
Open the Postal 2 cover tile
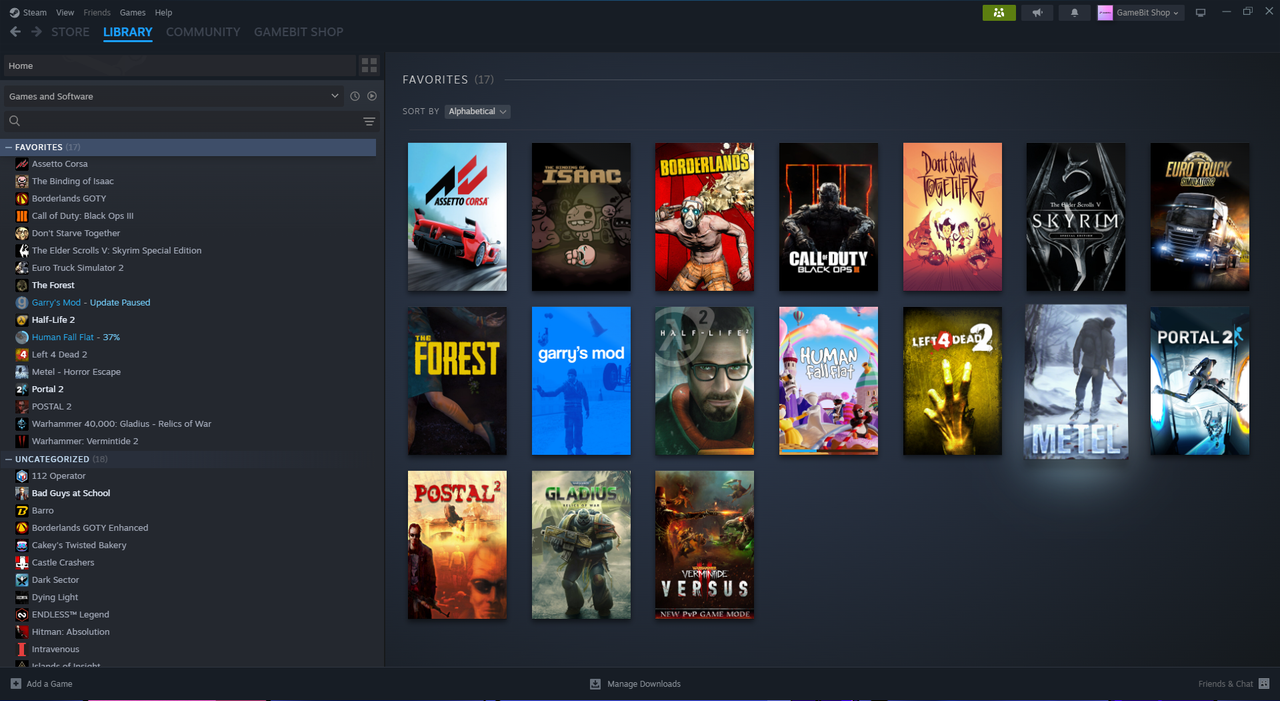(x=457, y=545)
